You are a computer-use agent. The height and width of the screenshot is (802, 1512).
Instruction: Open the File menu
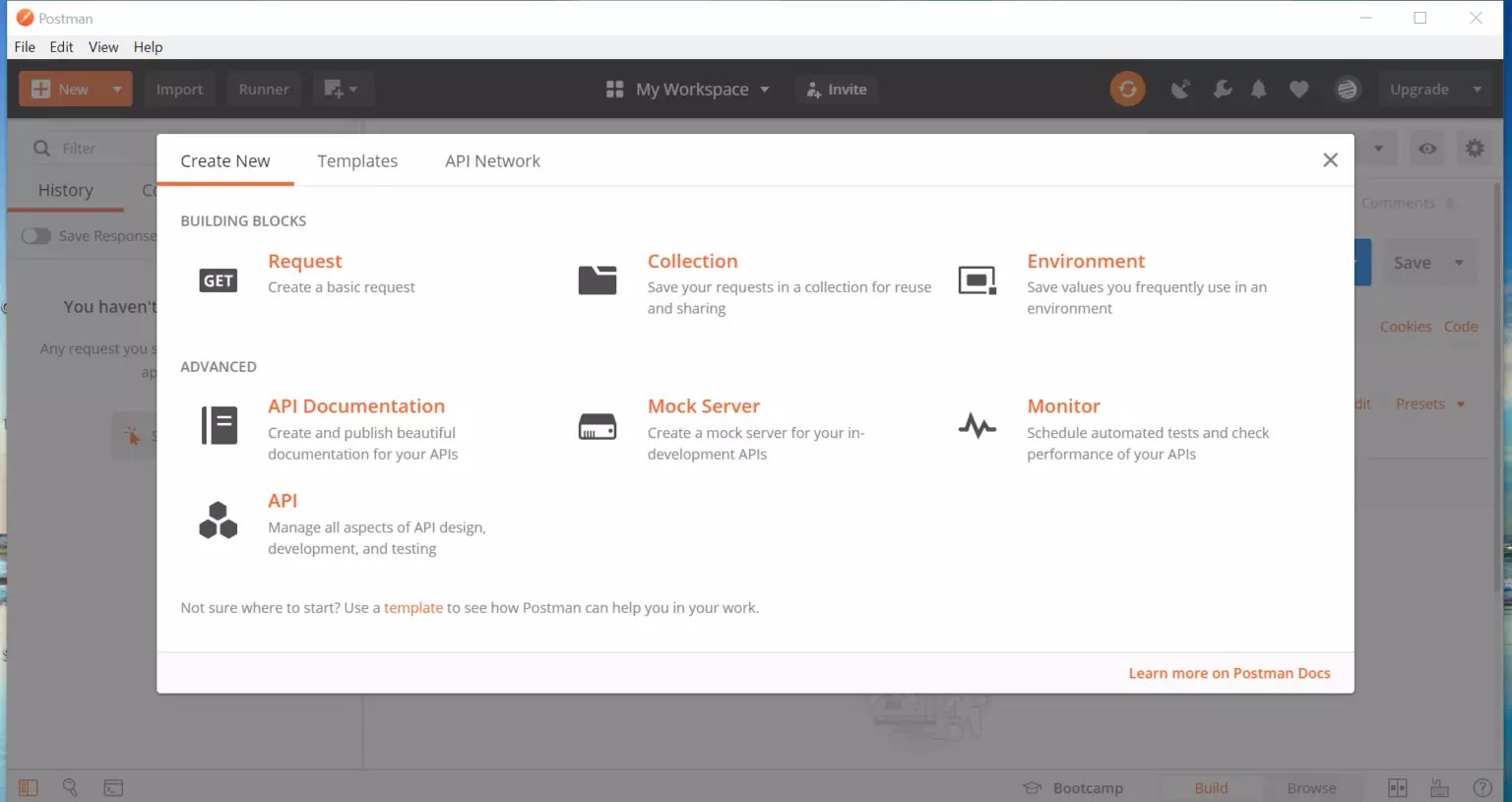[25, 46]
